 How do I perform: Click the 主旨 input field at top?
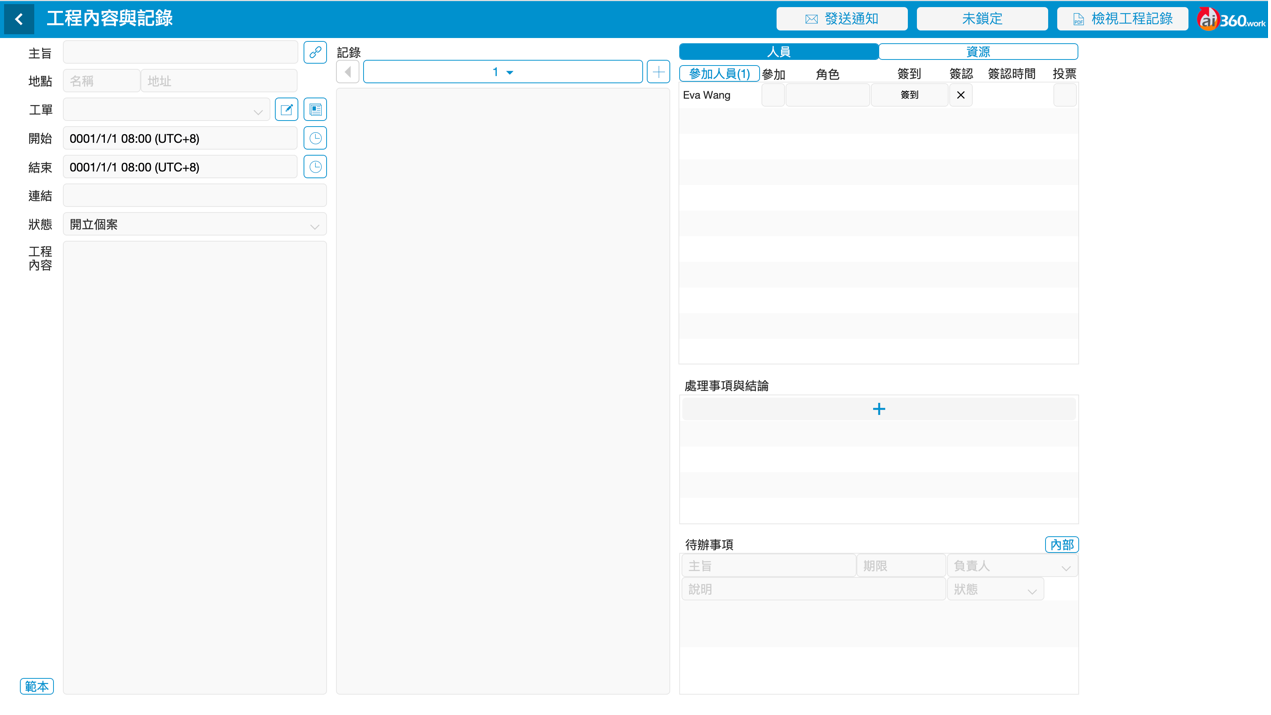coord(180,52)
